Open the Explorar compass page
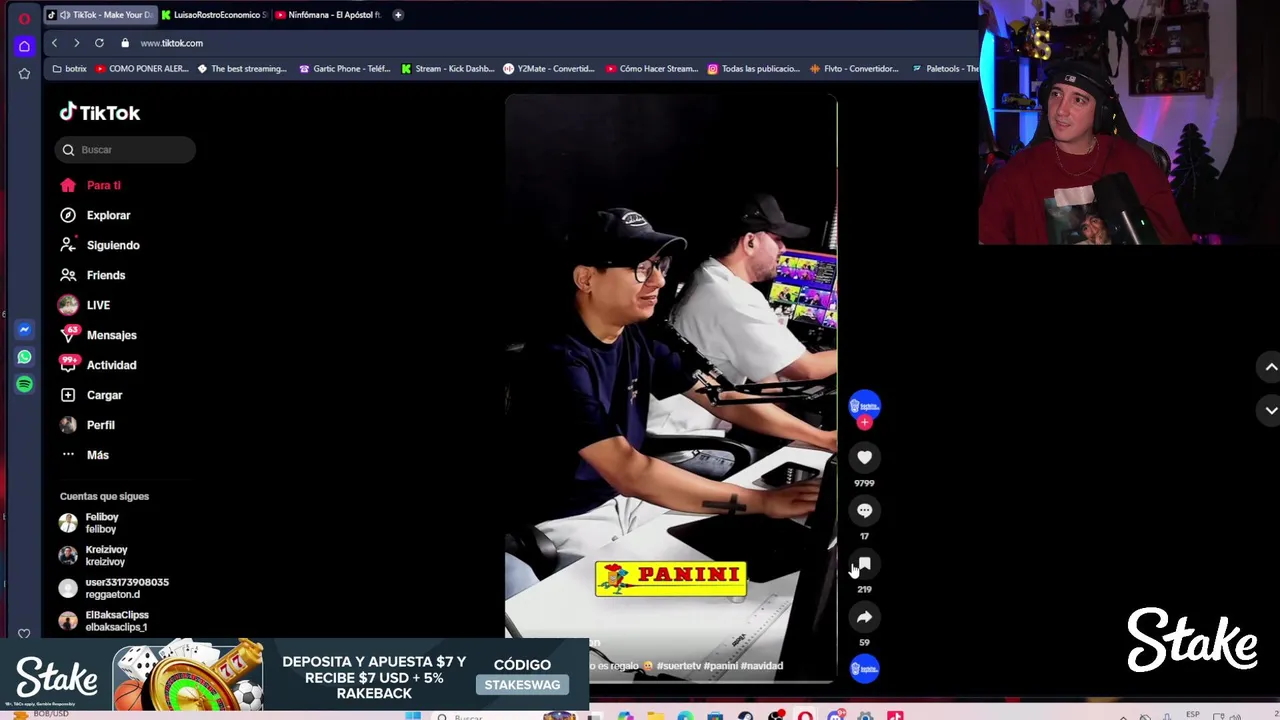This screenshot has width=1280, height=720. click(x=95, y=215)
